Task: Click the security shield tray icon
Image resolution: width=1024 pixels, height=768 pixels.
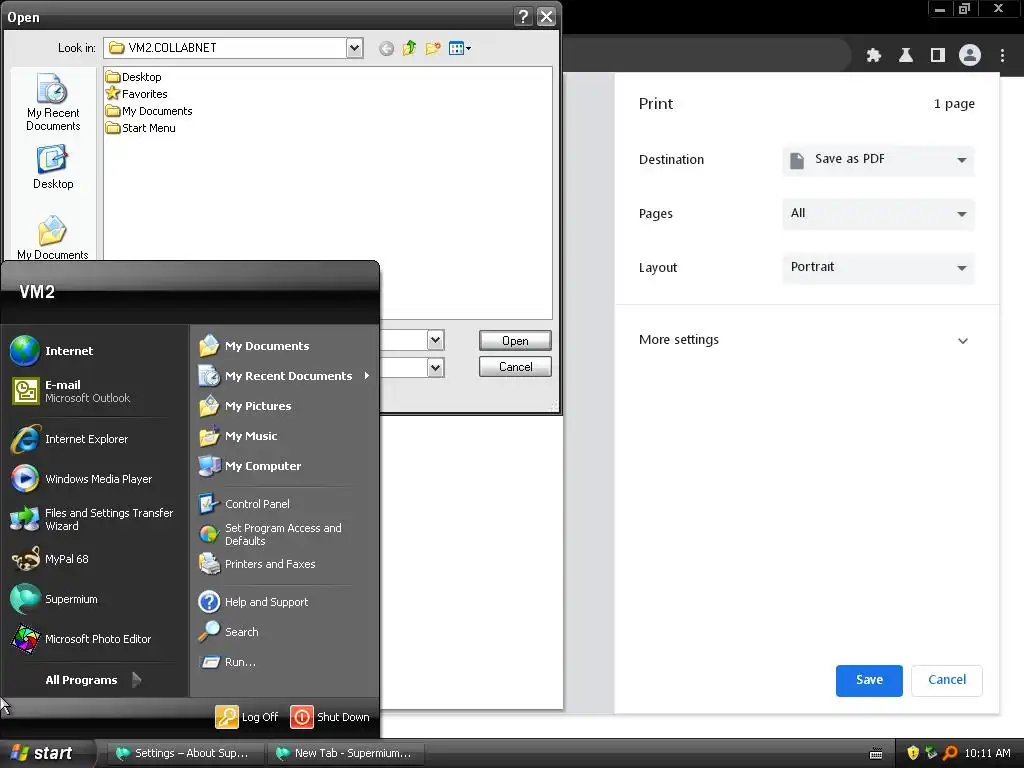Action: click(913, 753)
